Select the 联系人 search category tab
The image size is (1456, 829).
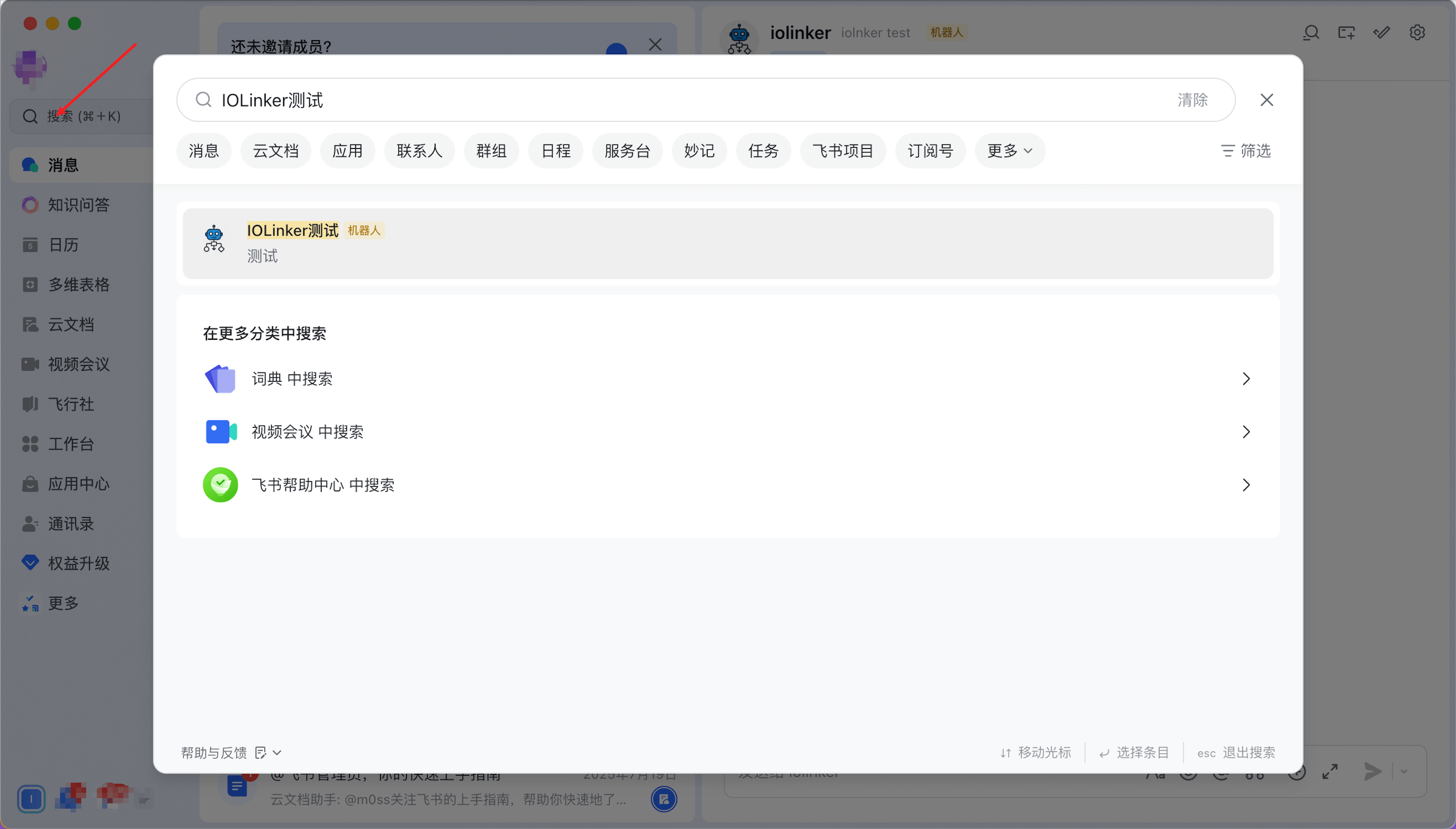[x=419, y=151]
